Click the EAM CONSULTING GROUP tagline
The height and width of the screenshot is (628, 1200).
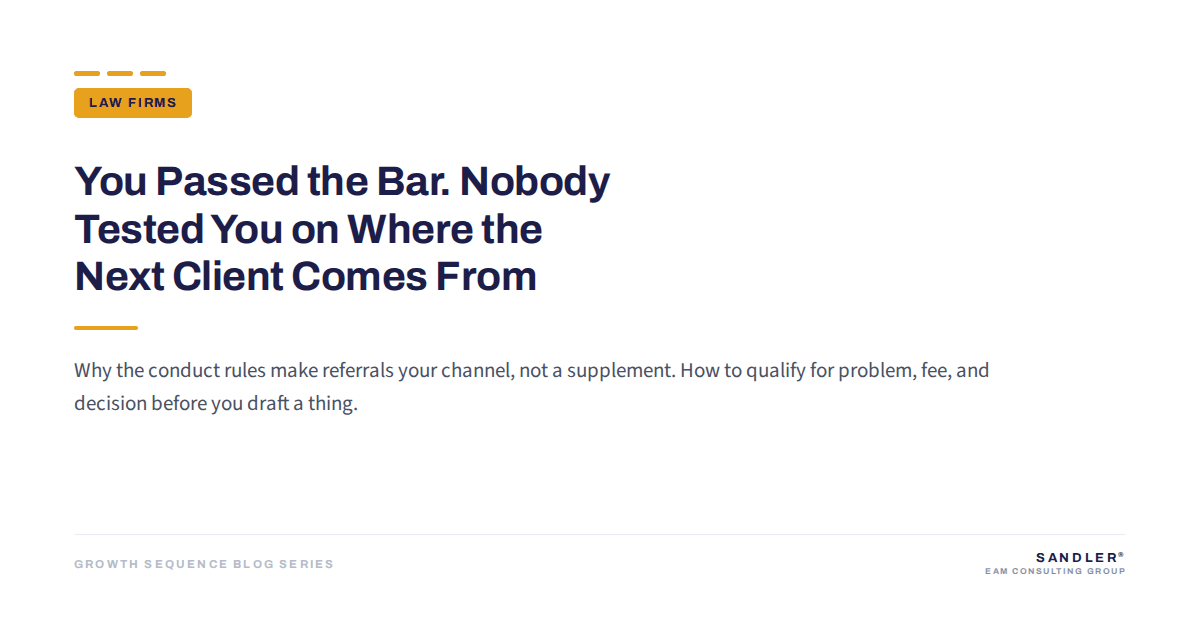tap(1055, 572)
